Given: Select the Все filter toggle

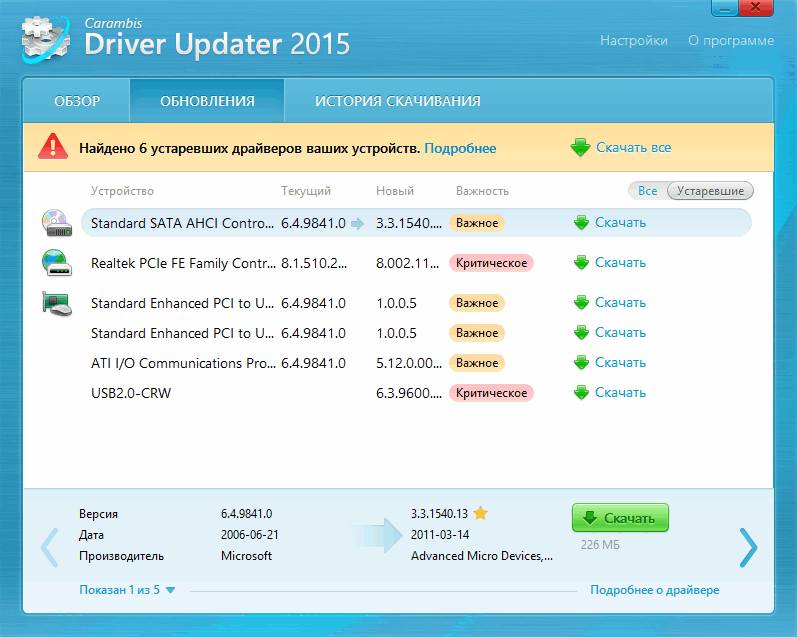Looking at the screenshot, I should 648,191.
